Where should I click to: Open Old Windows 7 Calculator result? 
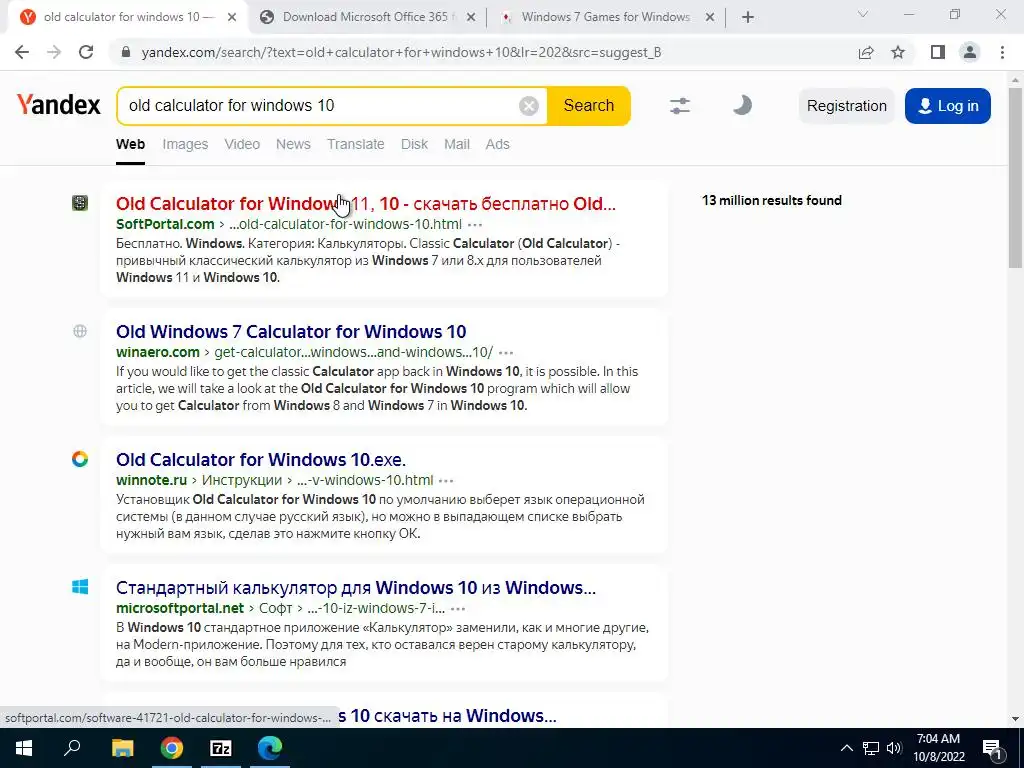pyautogui.click(x=291, y=331)
